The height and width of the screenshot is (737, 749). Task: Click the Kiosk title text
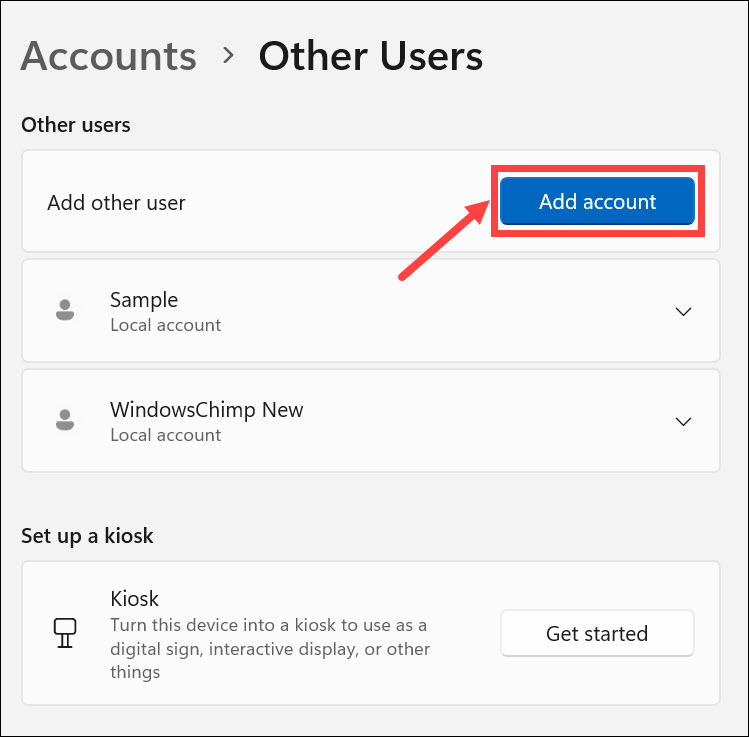pos(135,599)
